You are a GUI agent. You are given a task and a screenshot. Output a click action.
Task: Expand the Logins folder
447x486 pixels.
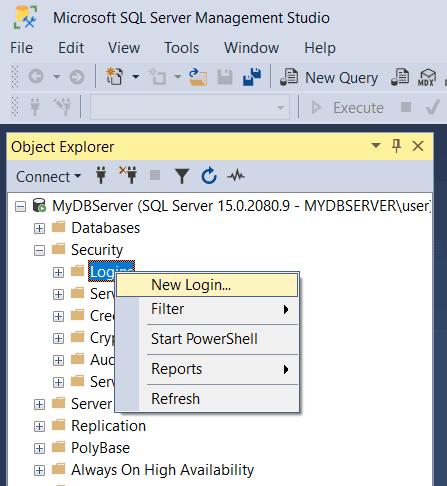tap(58, 273)
